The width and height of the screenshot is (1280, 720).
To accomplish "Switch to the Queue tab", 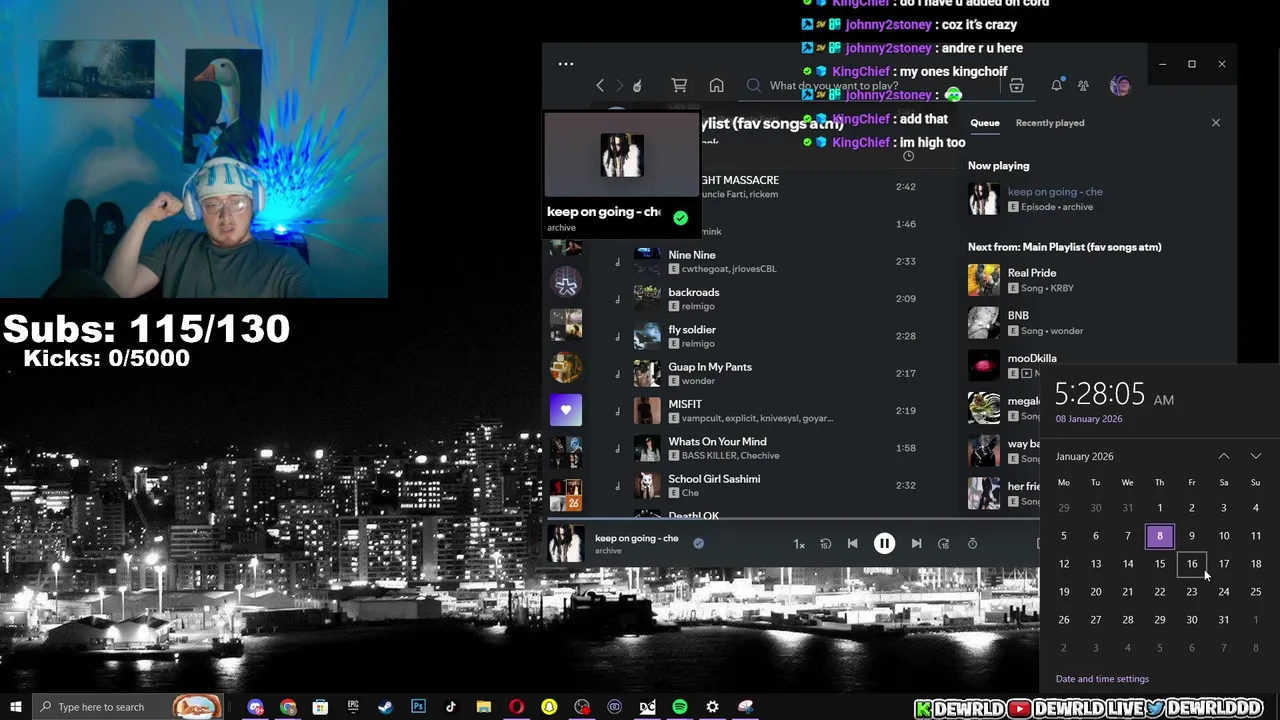I will pyautogui.click(x=984, y=123).
